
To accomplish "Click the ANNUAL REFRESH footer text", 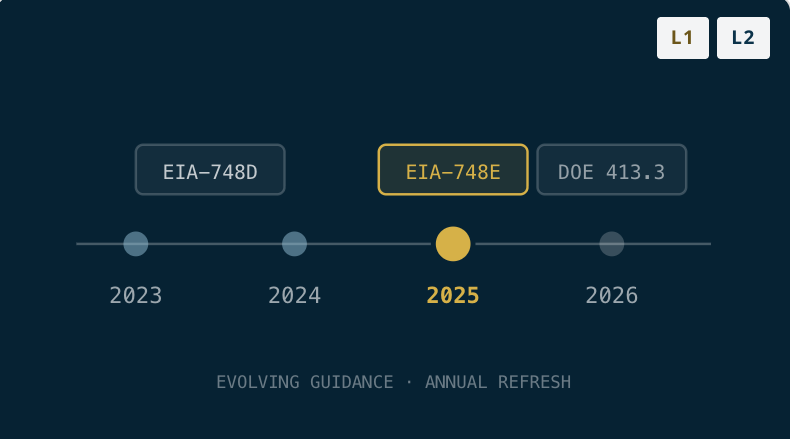I will [498, 382].
